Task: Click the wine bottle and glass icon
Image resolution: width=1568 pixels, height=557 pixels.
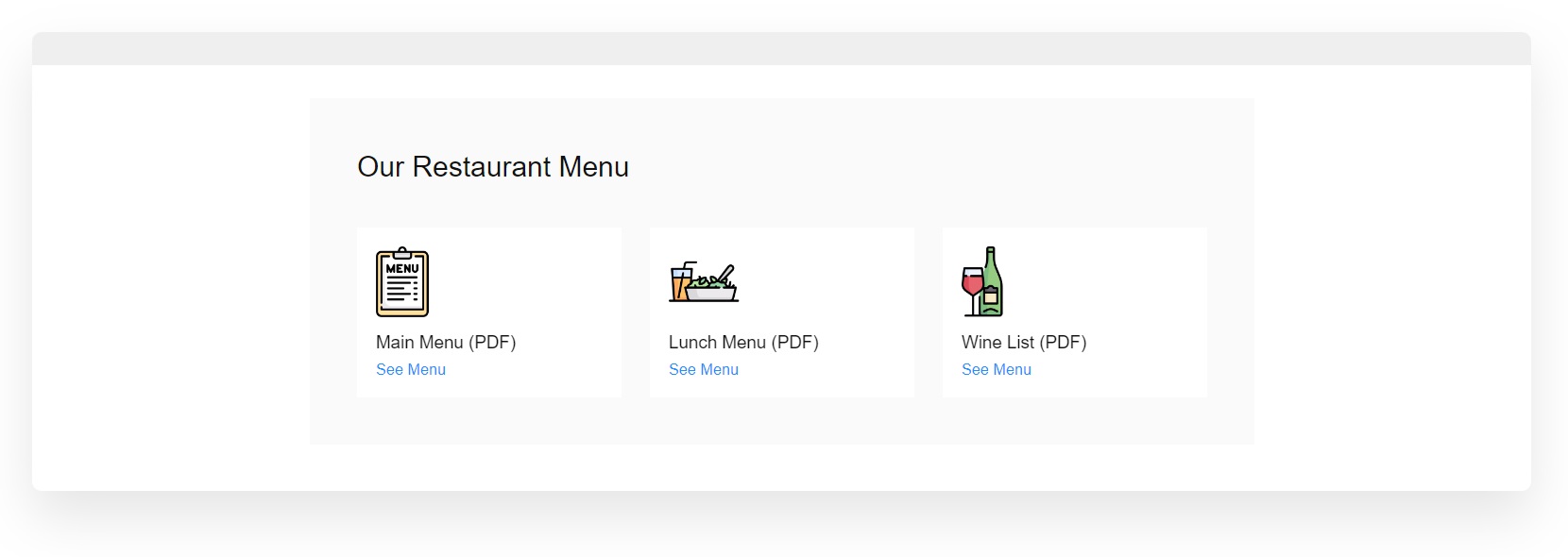Action: tap(982, 281)
